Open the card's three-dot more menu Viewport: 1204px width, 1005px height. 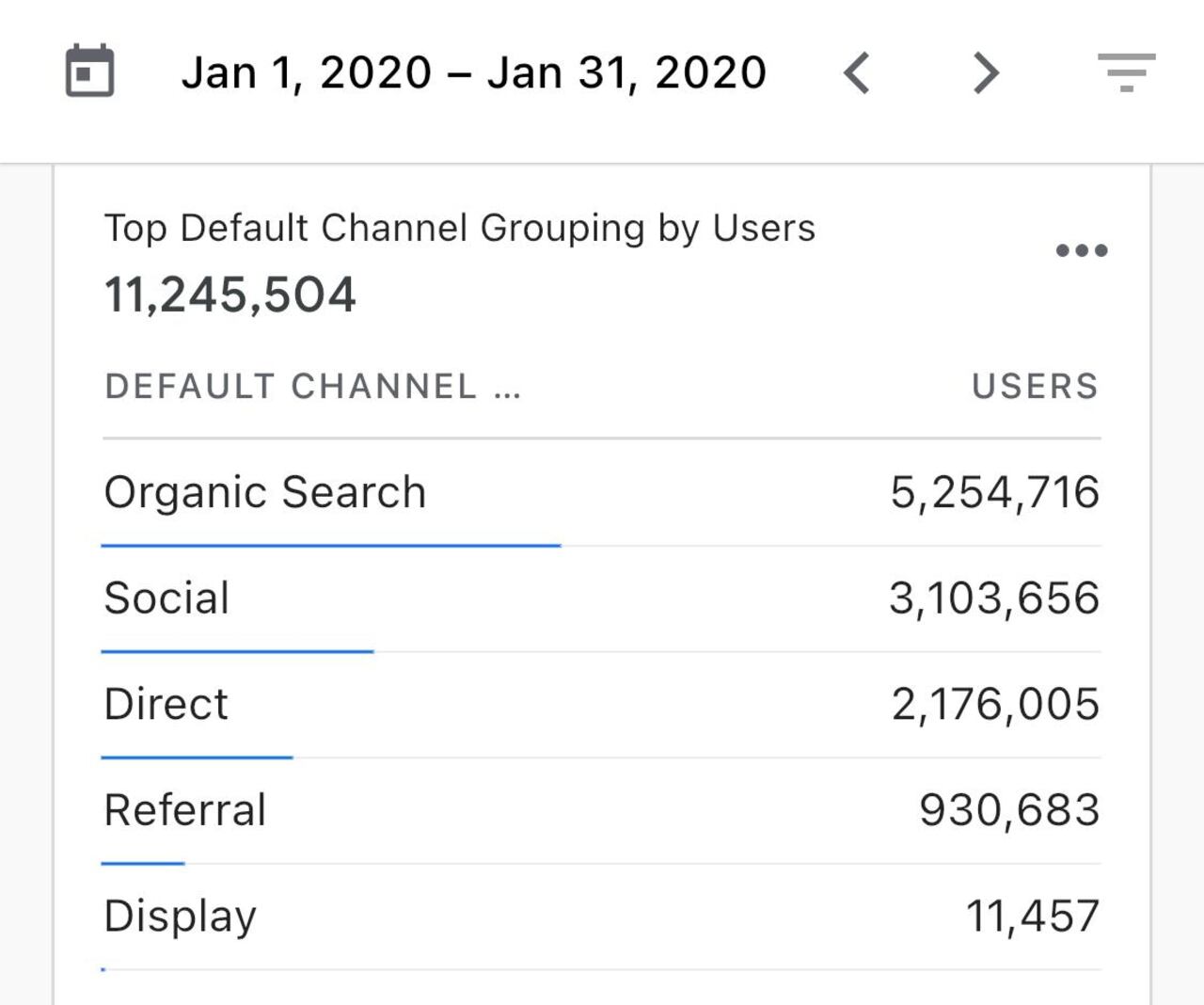tap(1081, 250)
